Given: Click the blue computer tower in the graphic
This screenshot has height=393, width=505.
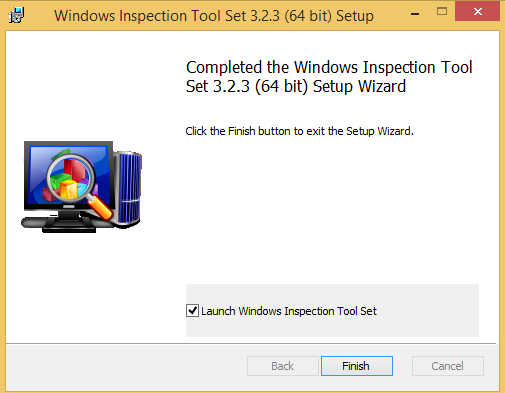Looking at the screenshot, I should [129, 188].
